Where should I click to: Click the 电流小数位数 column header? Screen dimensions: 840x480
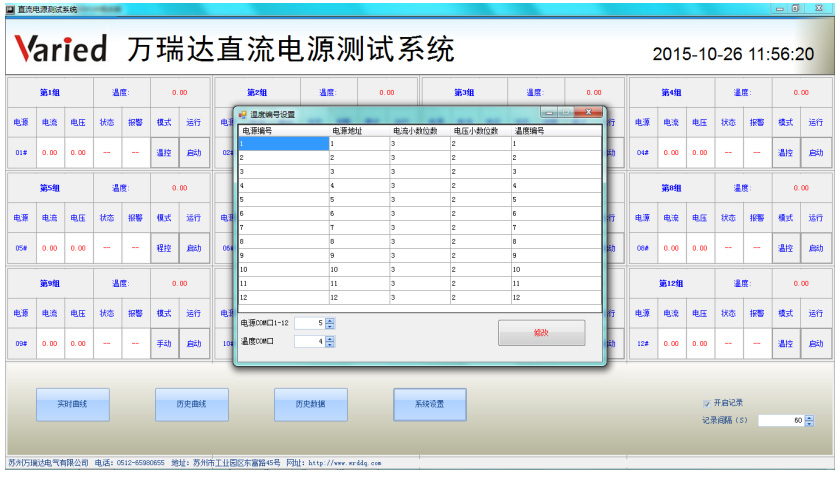419,131
